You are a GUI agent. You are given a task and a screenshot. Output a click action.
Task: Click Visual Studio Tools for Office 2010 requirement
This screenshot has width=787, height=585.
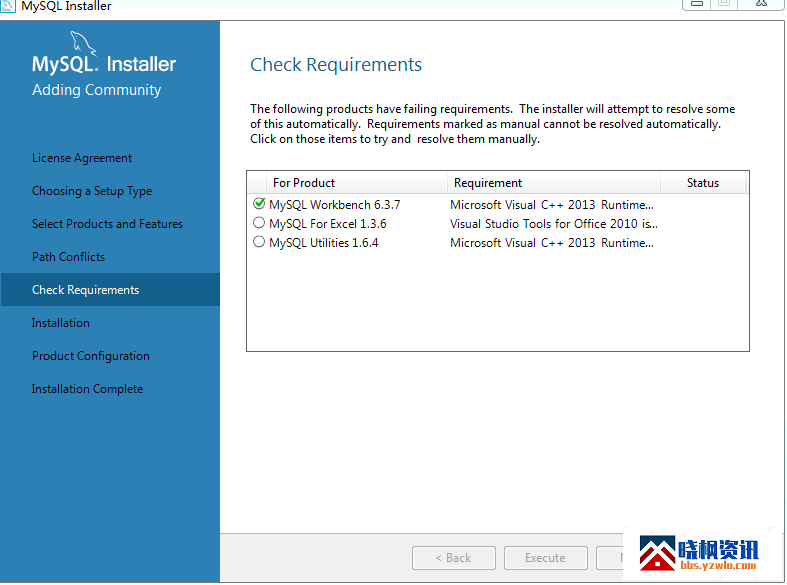click(554, 224)
